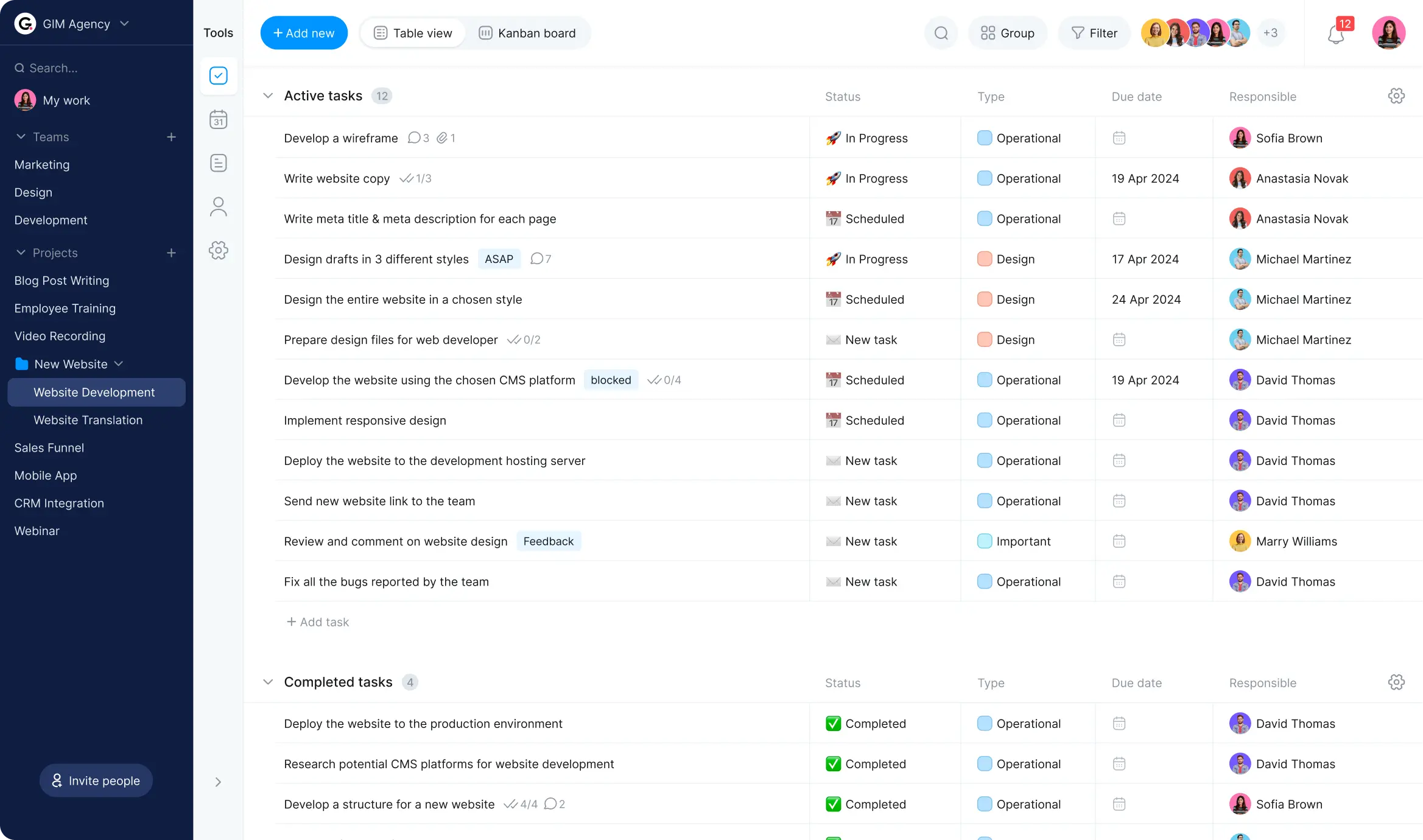Viewport: 1423px width, 840px height.
Task: Open the Filter options
Action: pos(1094,33)
